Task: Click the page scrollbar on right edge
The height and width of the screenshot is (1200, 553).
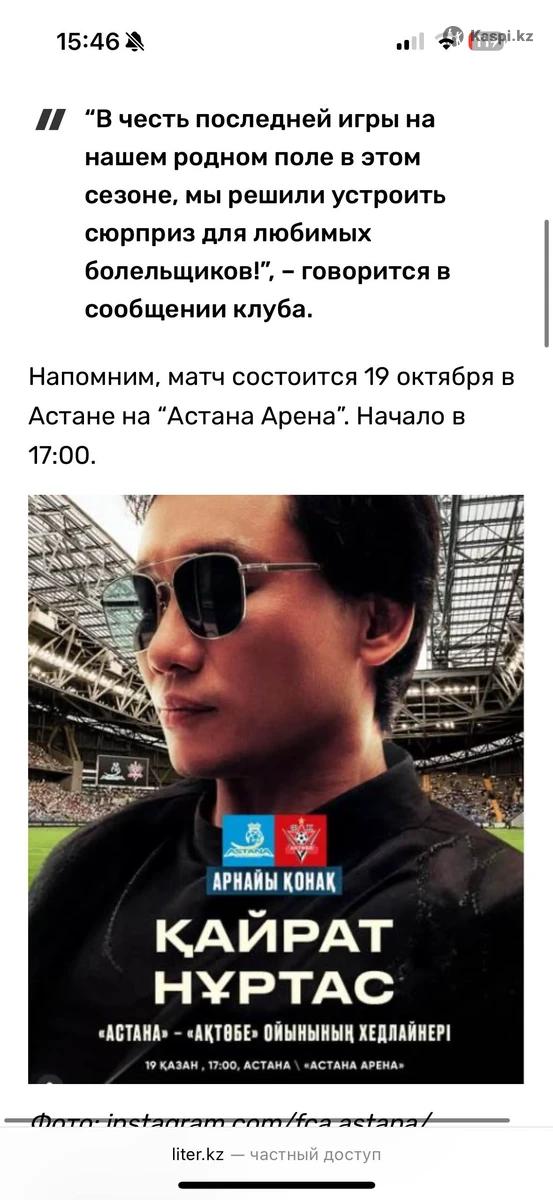Action: pyautogui.click(x=546, y=283)
